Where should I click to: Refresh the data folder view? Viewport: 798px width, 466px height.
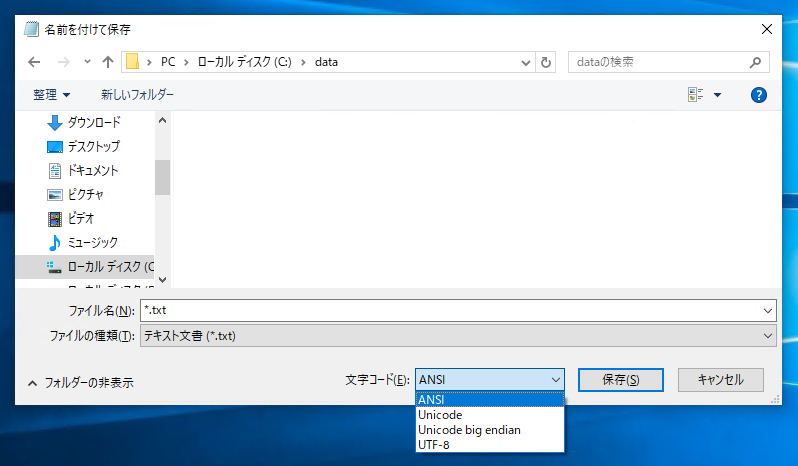[x=546, y=62]
